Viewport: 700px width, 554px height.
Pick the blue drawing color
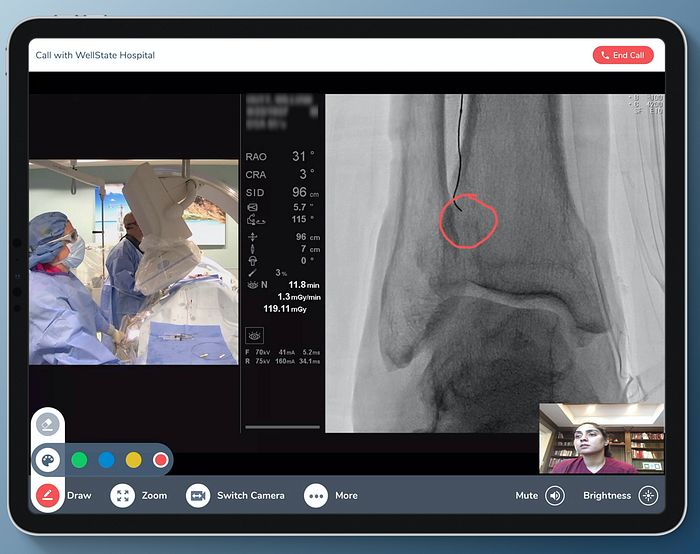(x=106, y=460)
